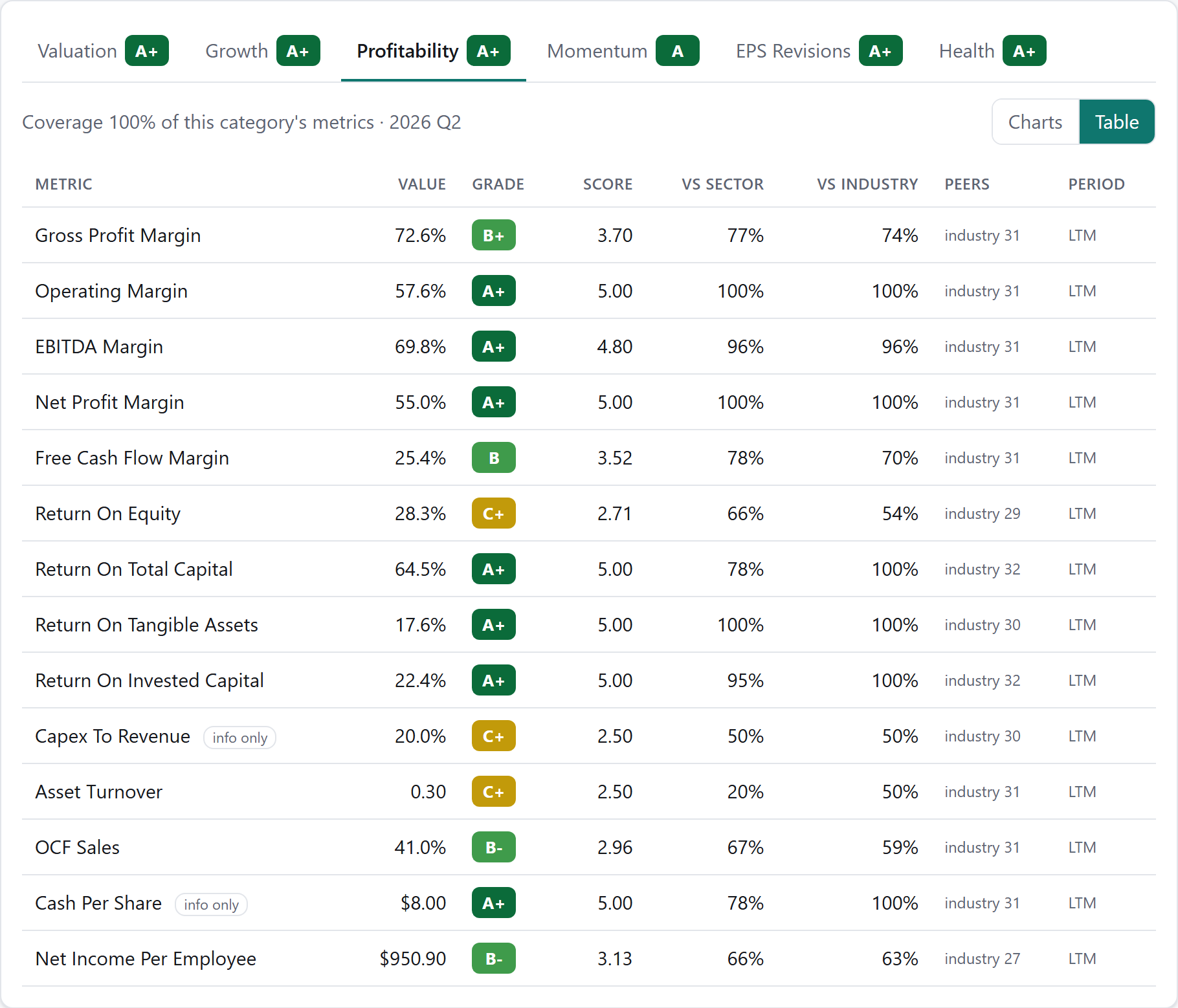
Task: Click the 'info only' tag beside Cash Per Share
Action: [x=211, y=904]
